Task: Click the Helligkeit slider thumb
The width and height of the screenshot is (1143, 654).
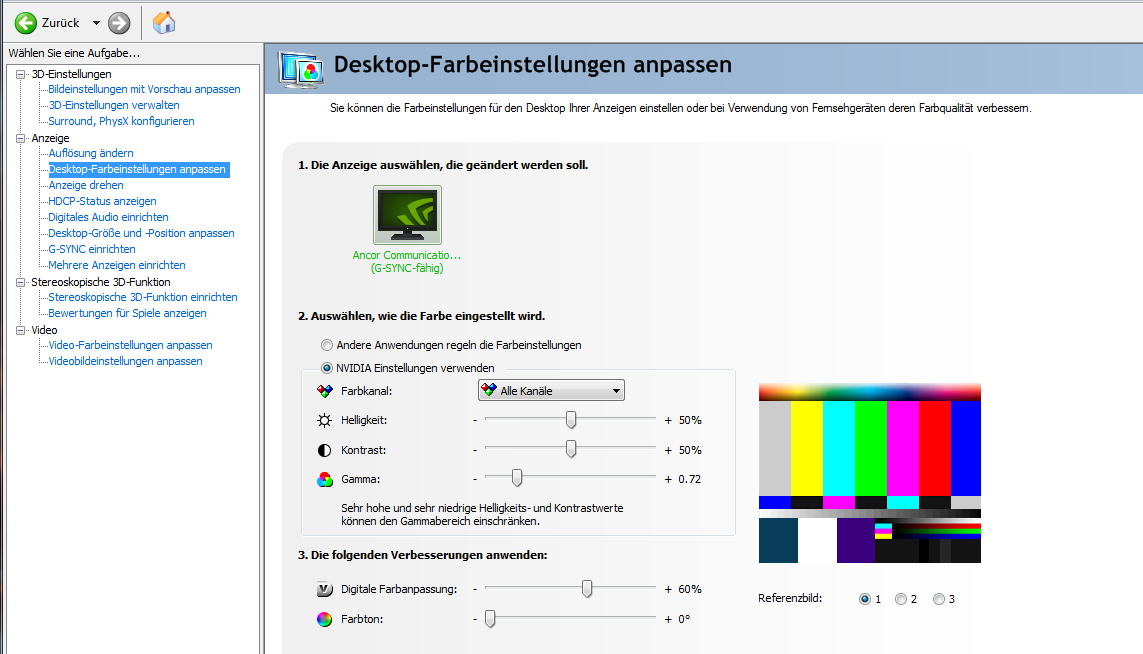Action: [x=571, y=419]
